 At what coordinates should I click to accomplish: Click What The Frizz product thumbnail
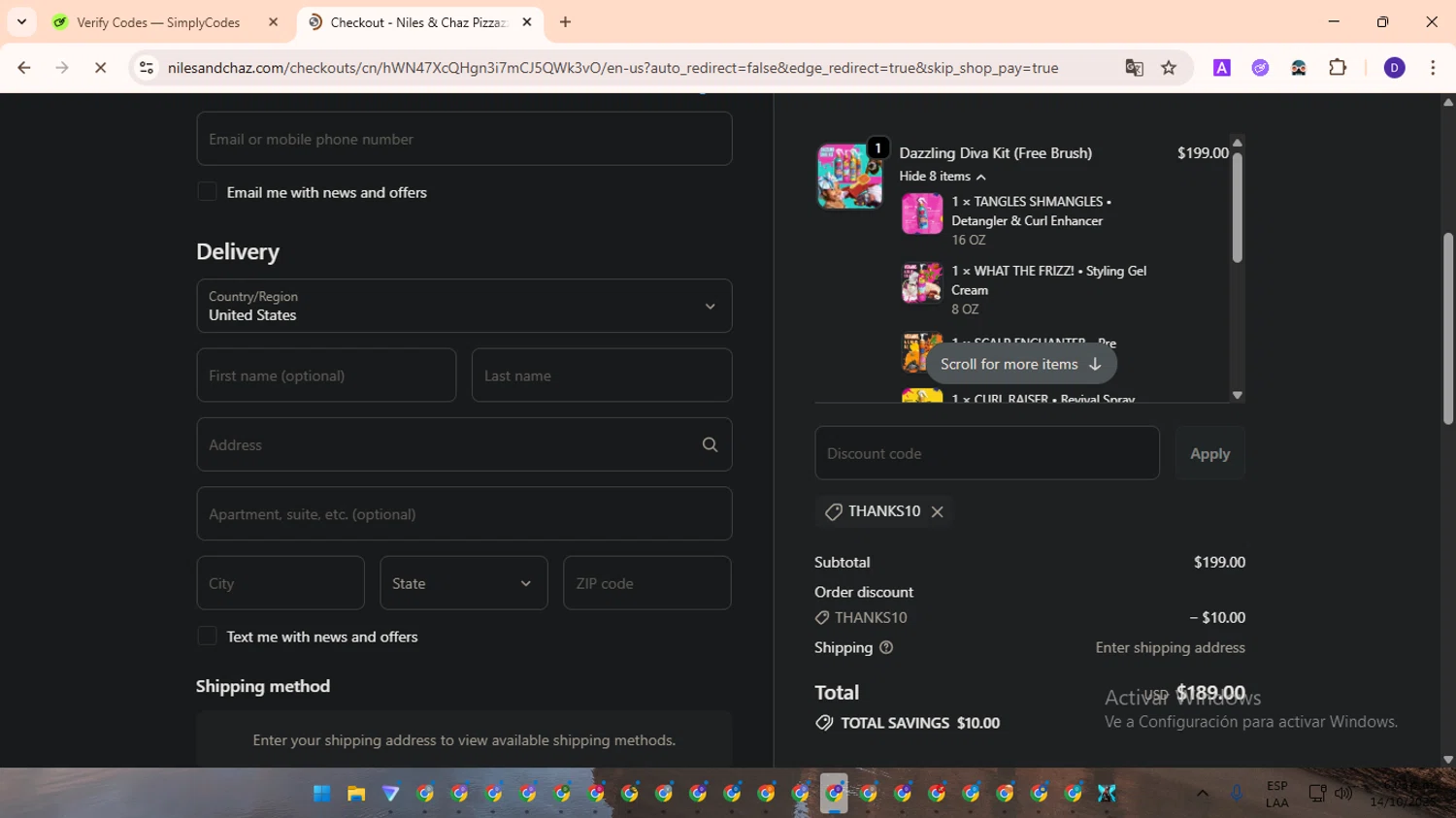click(922, 283)
